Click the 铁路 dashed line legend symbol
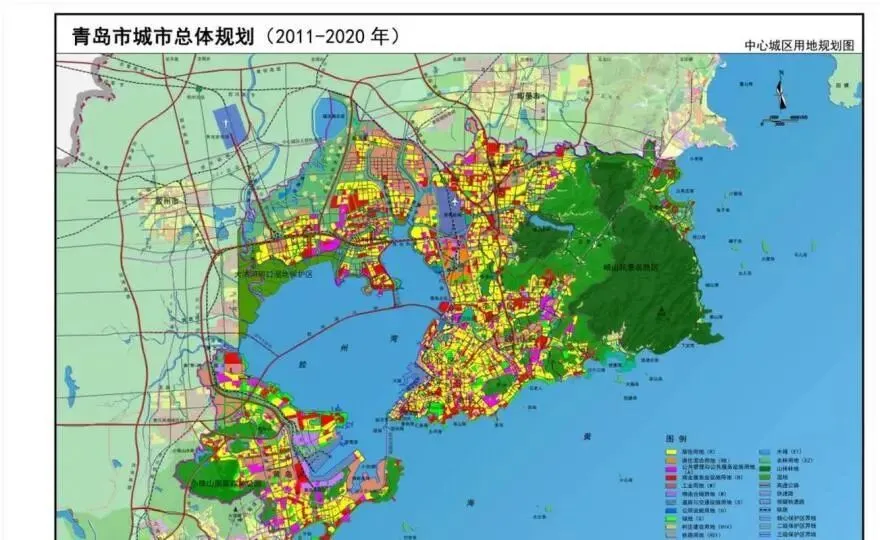 [764, 511]
